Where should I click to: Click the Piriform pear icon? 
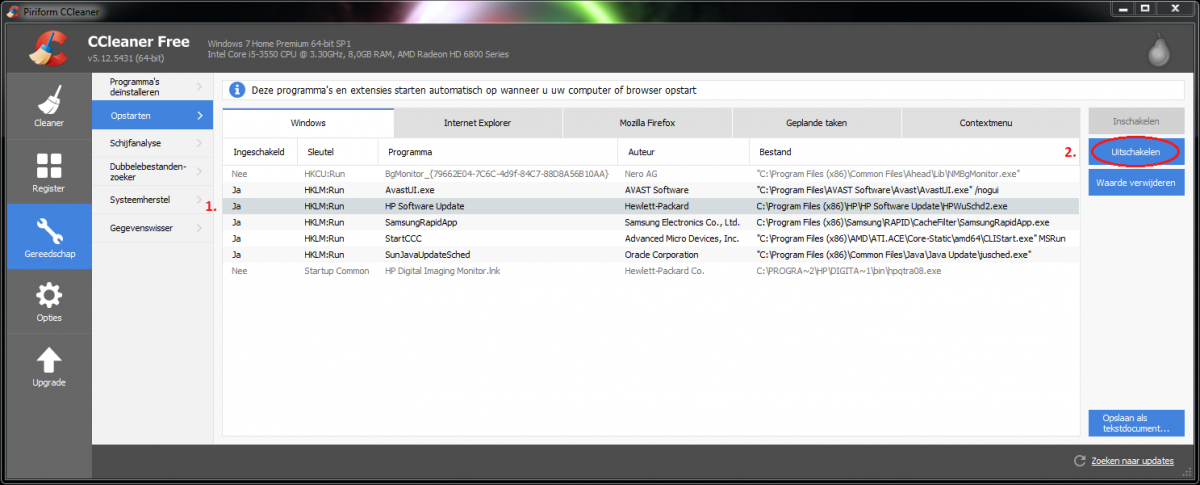[x=1159, y=50]
